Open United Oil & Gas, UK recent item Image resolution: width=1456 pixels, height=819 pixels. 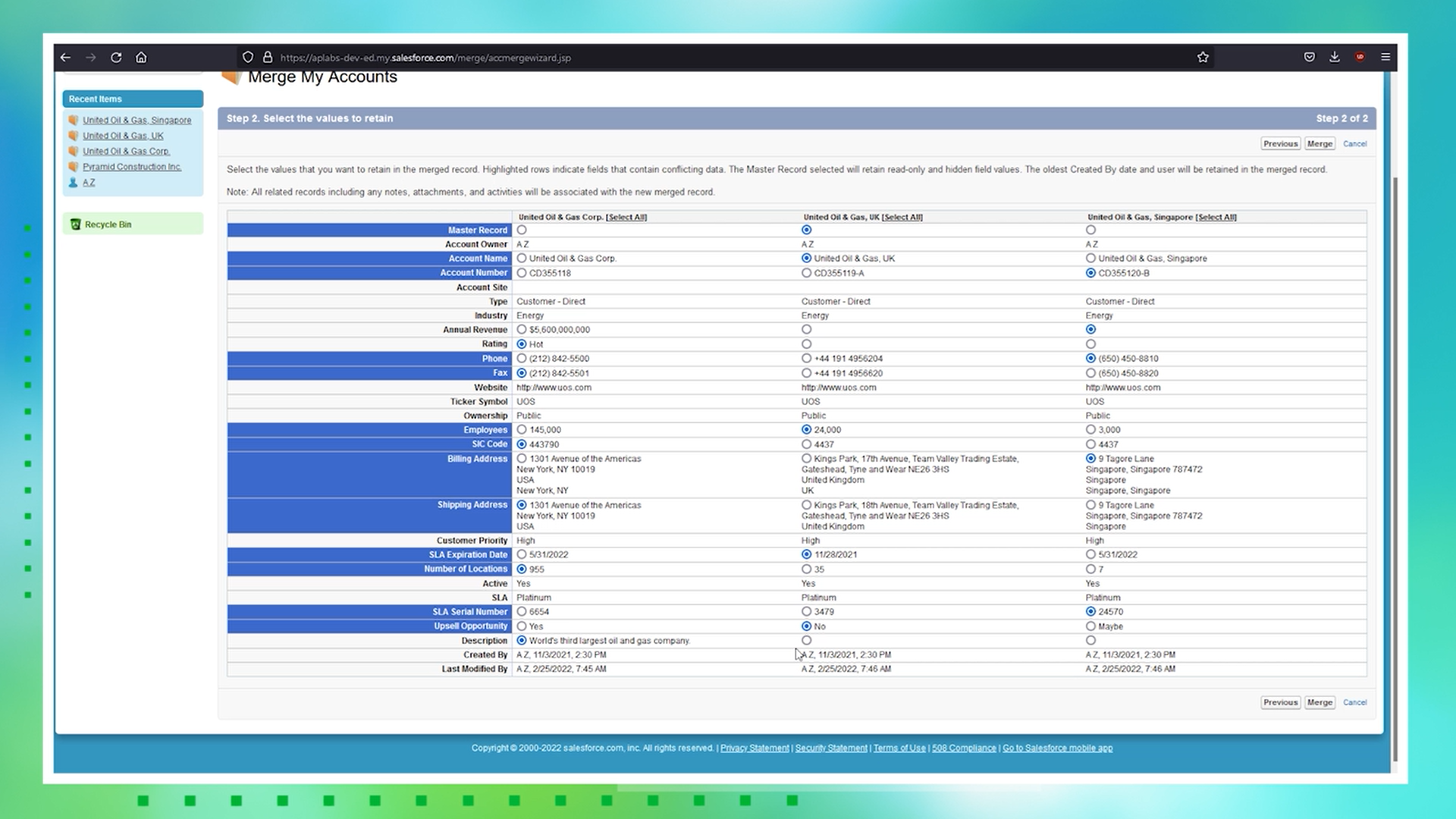123,136
